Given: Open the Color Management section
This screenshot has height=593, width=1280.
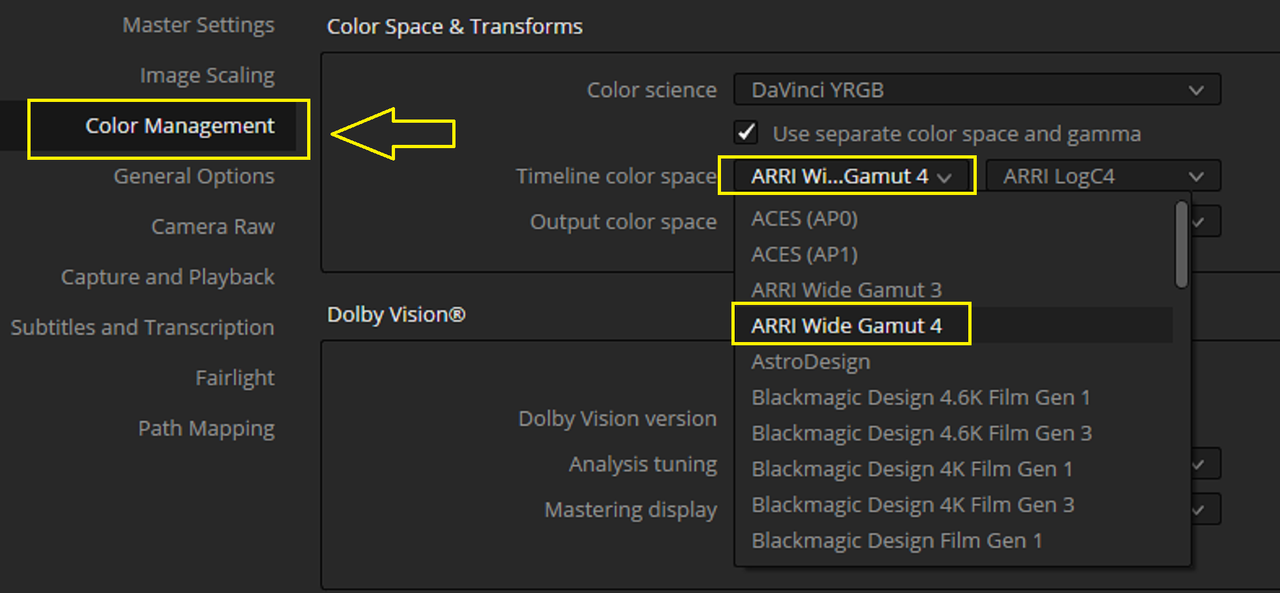Looking at the screenshot, I should point(180,126).
